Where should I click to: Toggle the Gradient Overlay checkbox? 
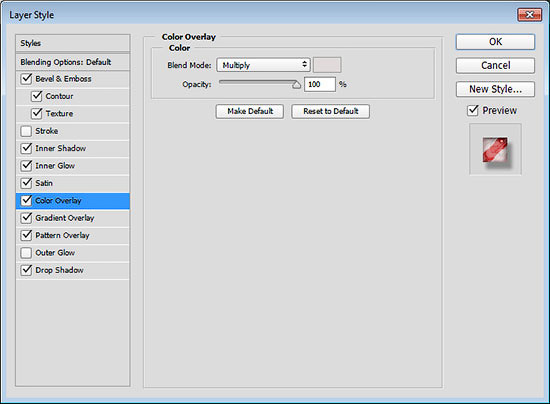point(26,218)
